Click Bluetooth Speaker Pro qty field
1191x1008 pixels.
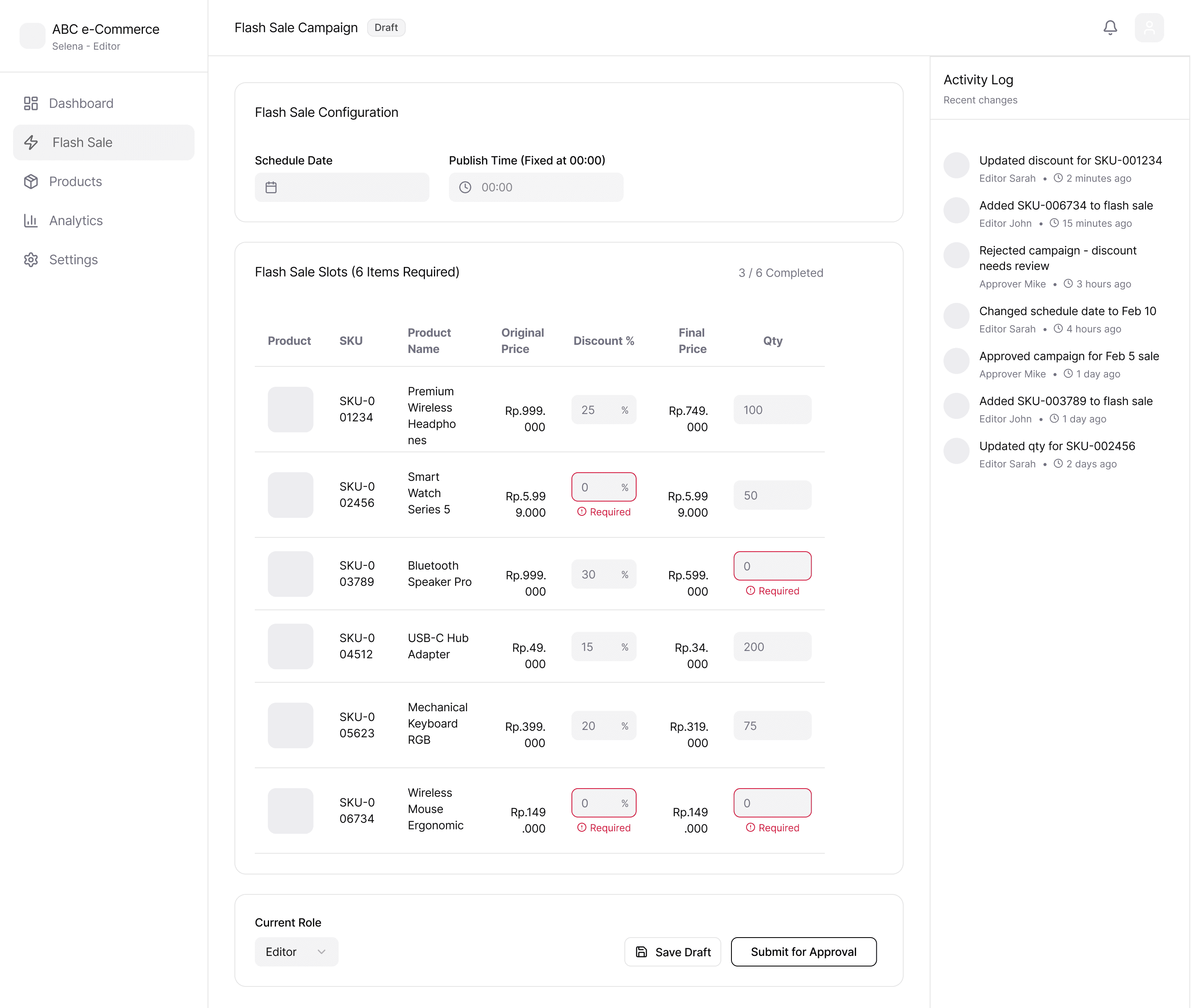coord(772,566)
